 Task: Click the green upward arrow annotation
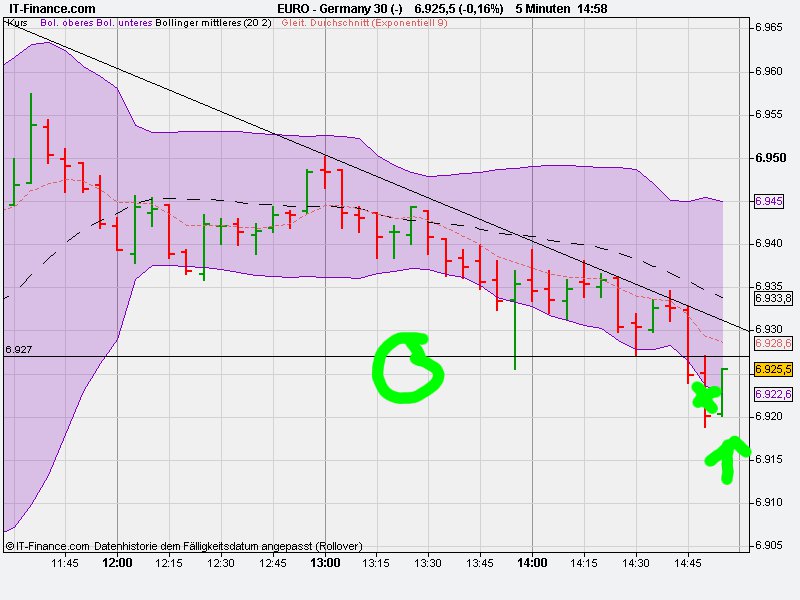pyautogui.click(x=730, y=462)
